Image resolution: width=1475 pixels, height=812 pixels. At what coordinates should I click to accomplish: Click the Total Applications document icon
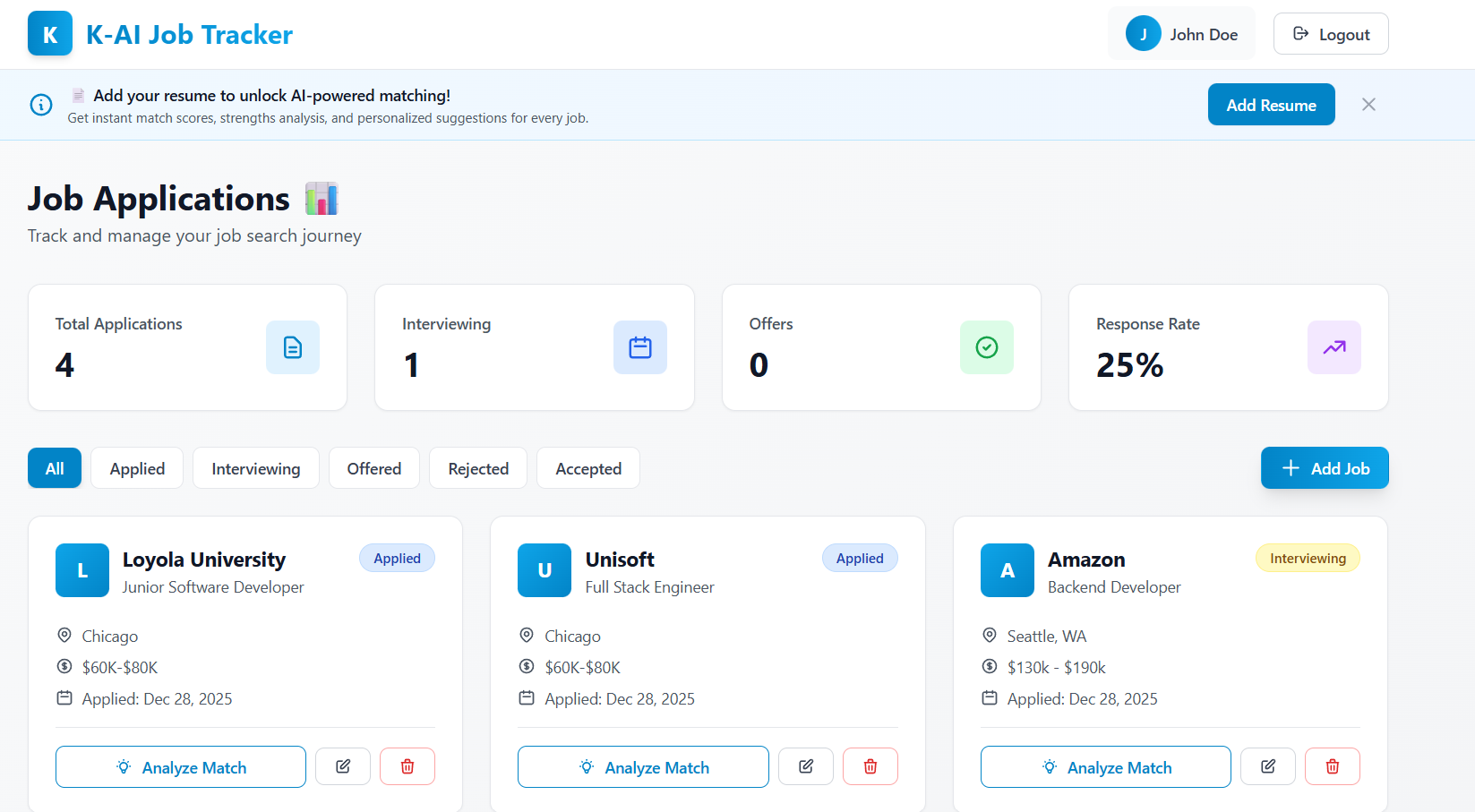click(x=293, y=347)
